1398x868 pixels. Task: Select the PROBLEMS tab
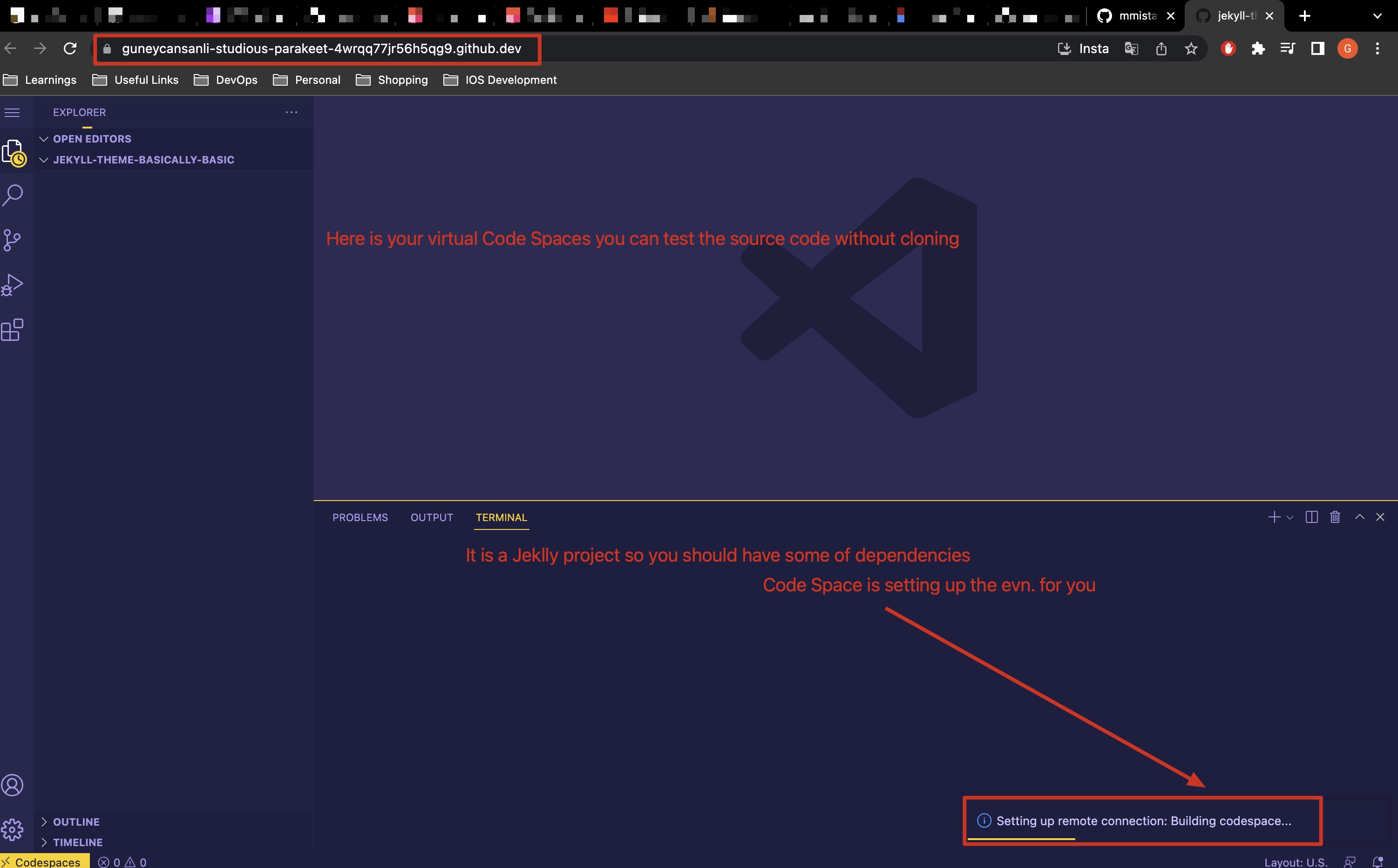(360, 517)
